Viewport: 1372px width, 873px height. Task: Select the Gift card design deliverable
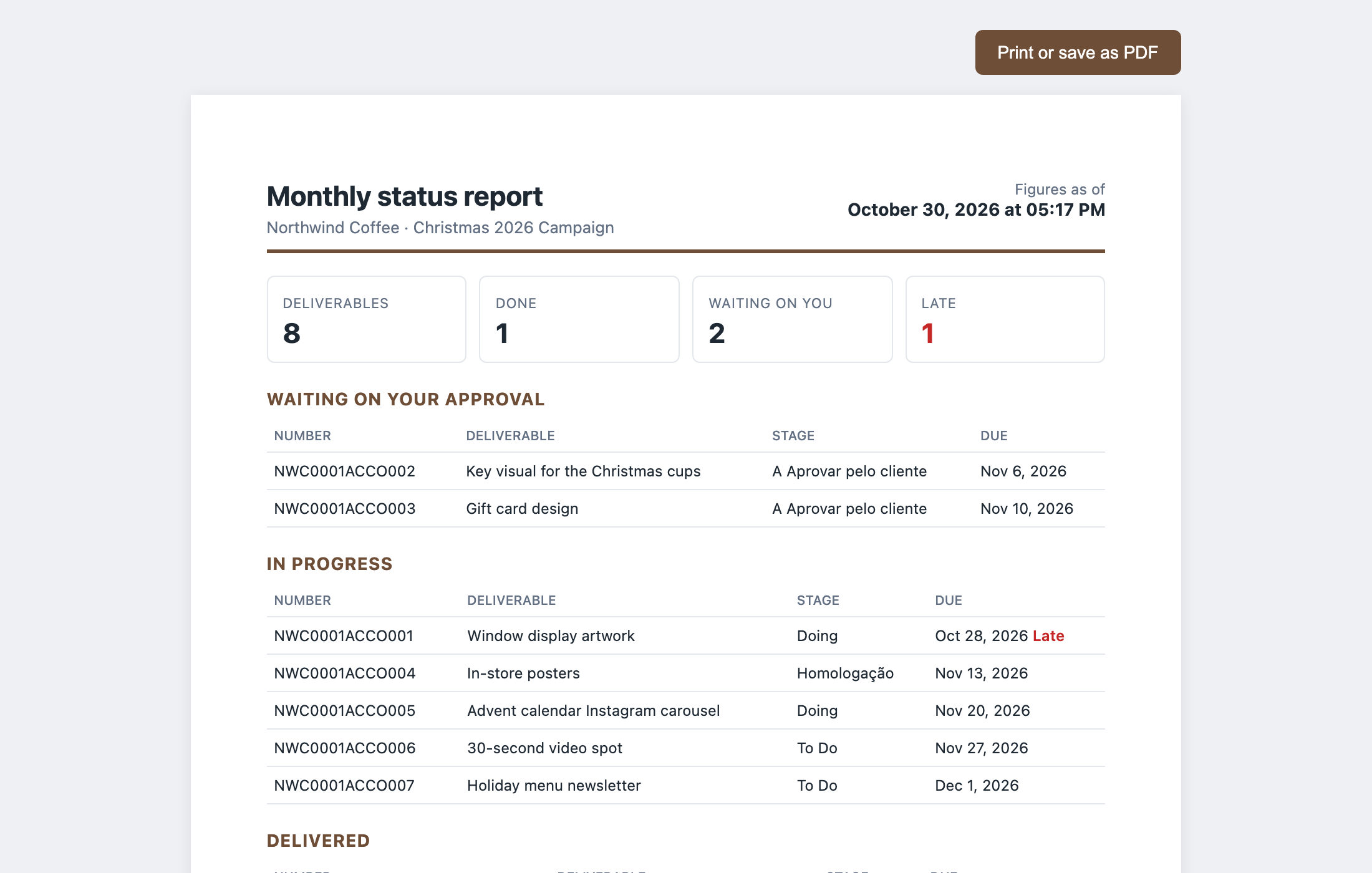click(x=522, y=509)
